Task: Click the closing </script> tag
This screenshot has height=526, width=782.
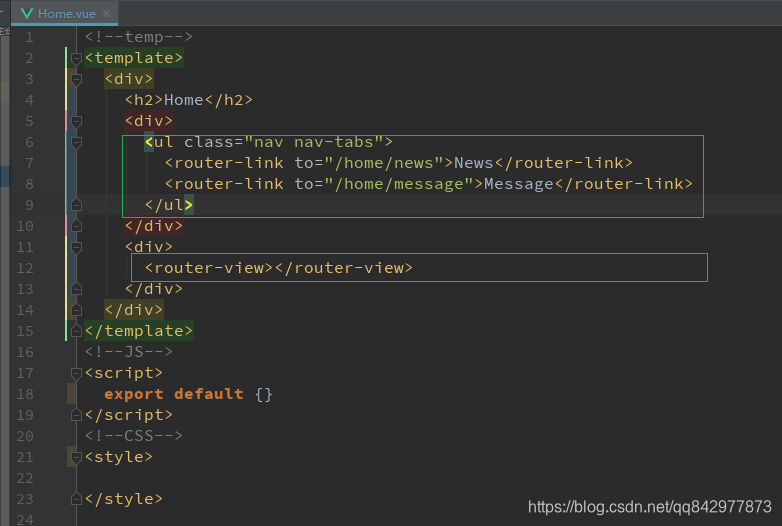Action: click(x=129, y=415)
